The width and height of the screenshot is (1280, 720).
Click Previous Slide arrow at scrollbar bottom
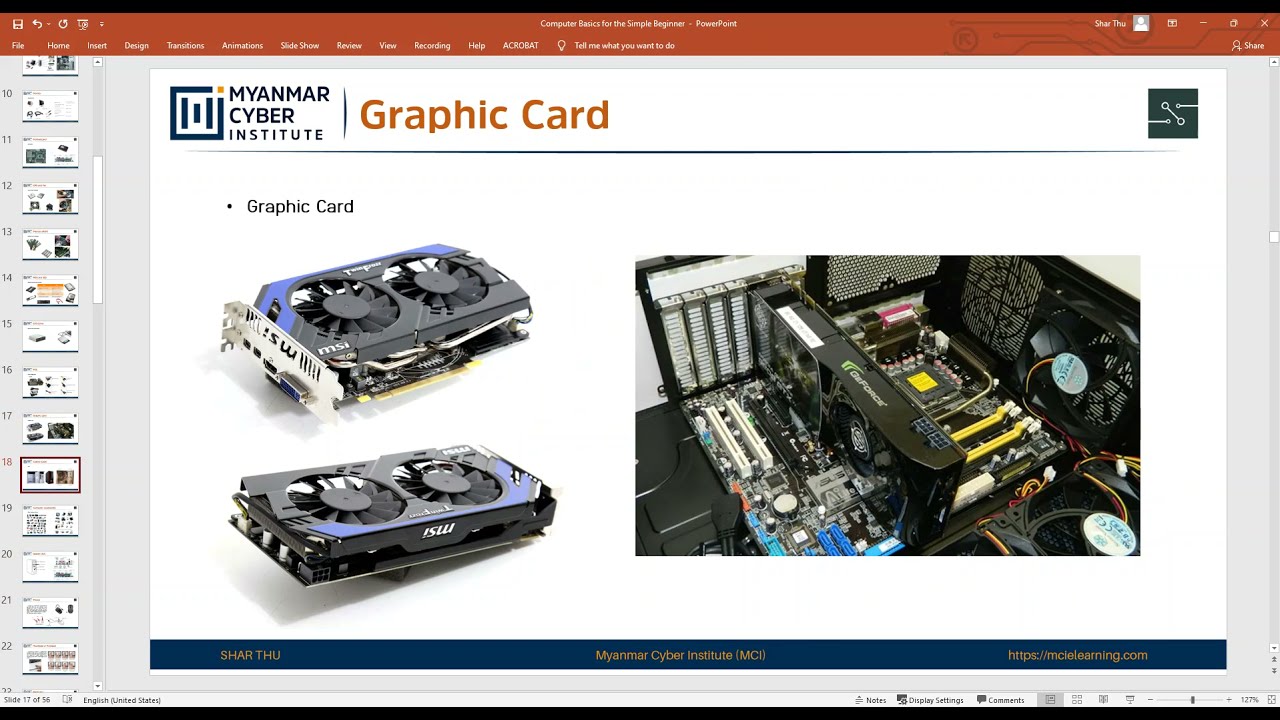point(1273,660)
